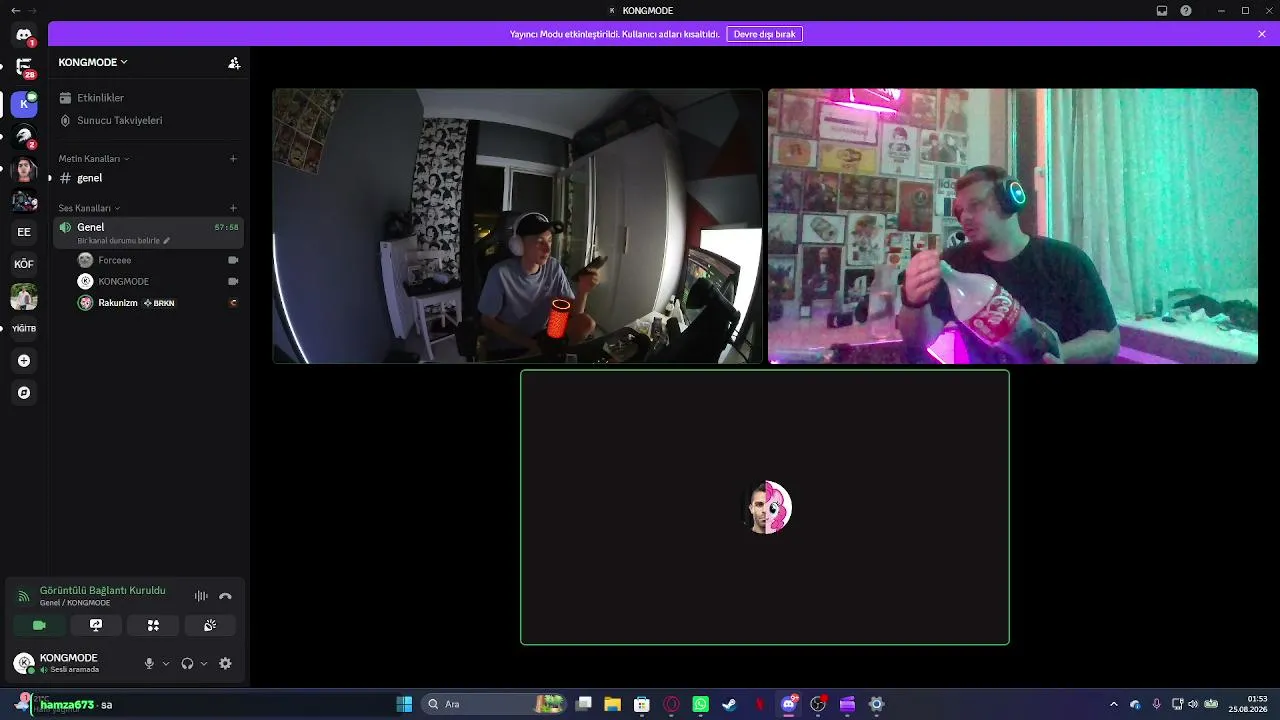
Task: Share your screen
Action: coord(96,625)
